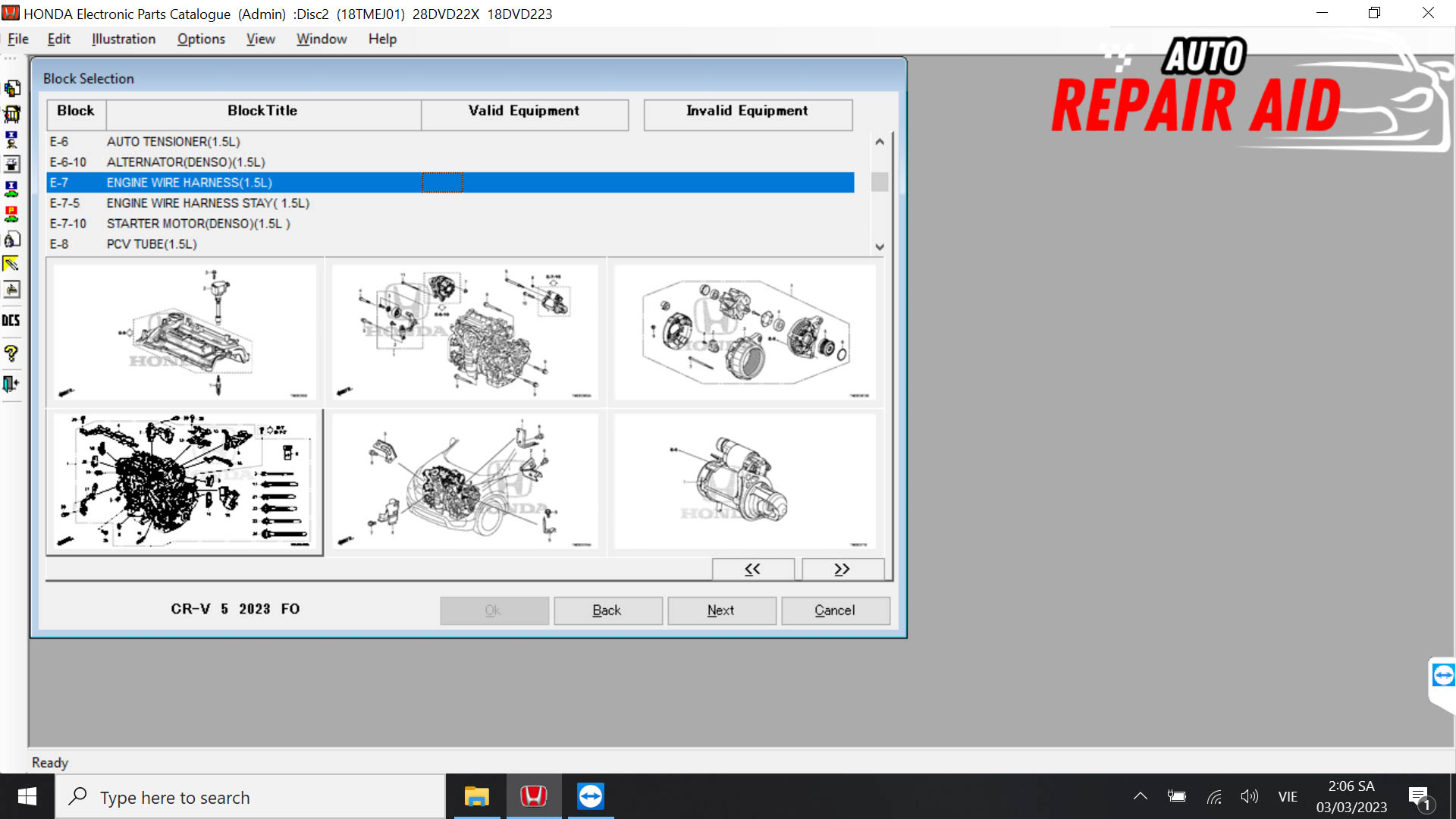Open File Explorer from the taskbar
This screenshot has width=1456, height=819.
[476, 797]
